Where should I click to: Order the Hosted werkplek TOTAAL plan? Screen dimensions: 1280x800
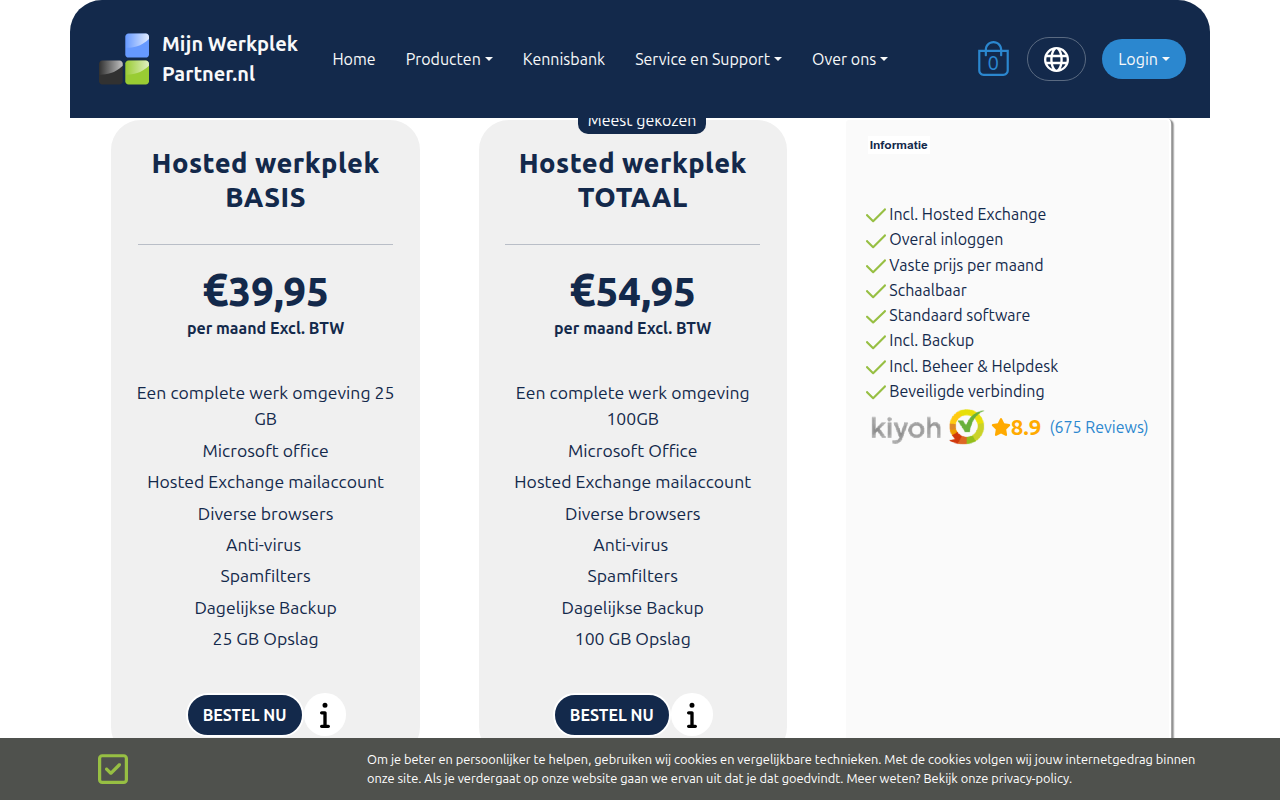point(612,715)
